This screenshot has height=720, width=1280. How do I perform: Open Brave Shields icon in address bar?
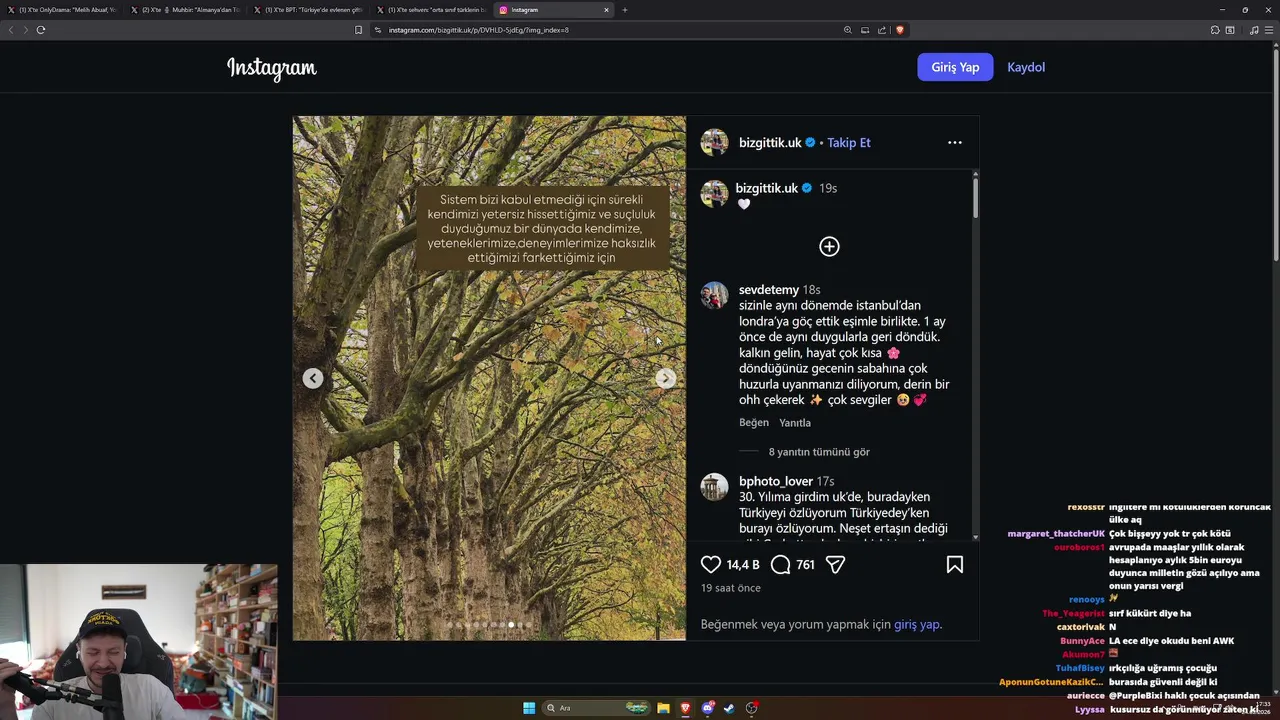pyautogui.click(x=899, y=30)
